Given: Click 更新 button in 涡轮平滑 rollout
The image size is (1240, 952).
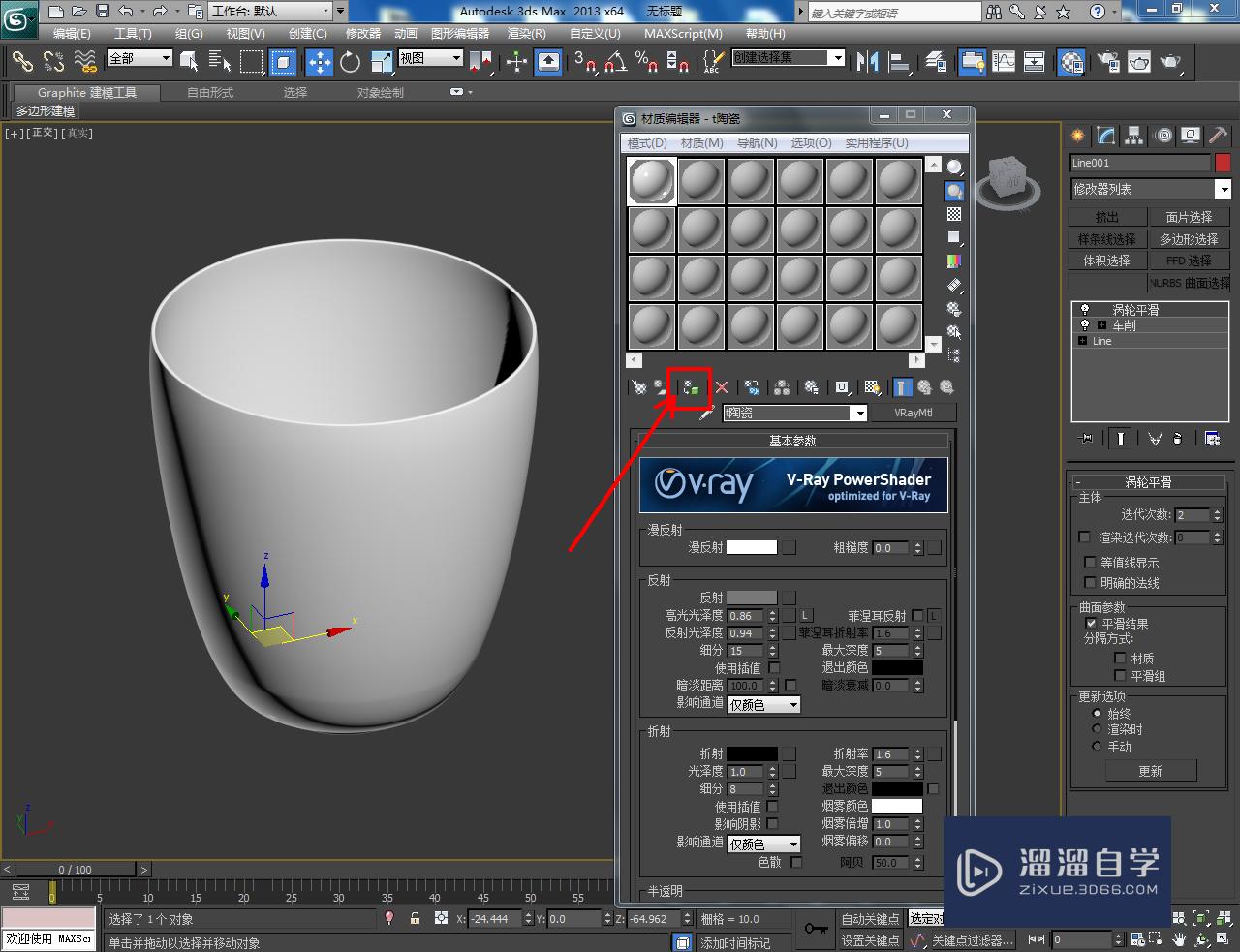Looking at the screenshot, I should [x=1150, y=771].
